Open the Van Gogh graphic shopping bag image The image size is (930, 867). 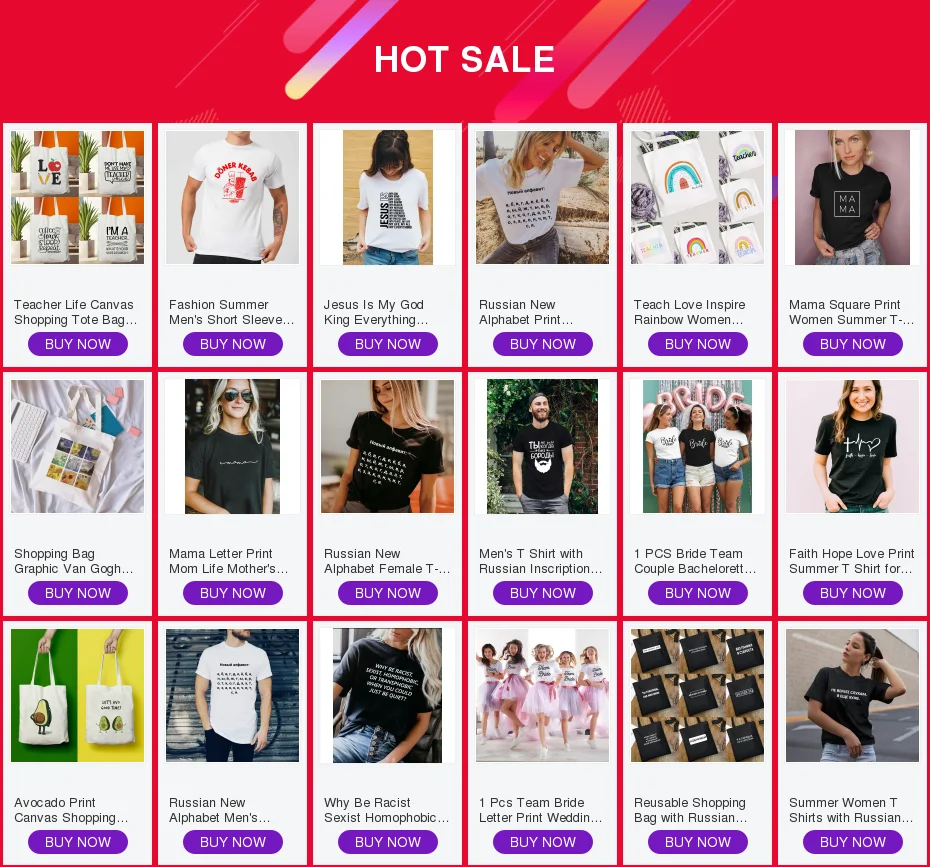coord(77,447)
